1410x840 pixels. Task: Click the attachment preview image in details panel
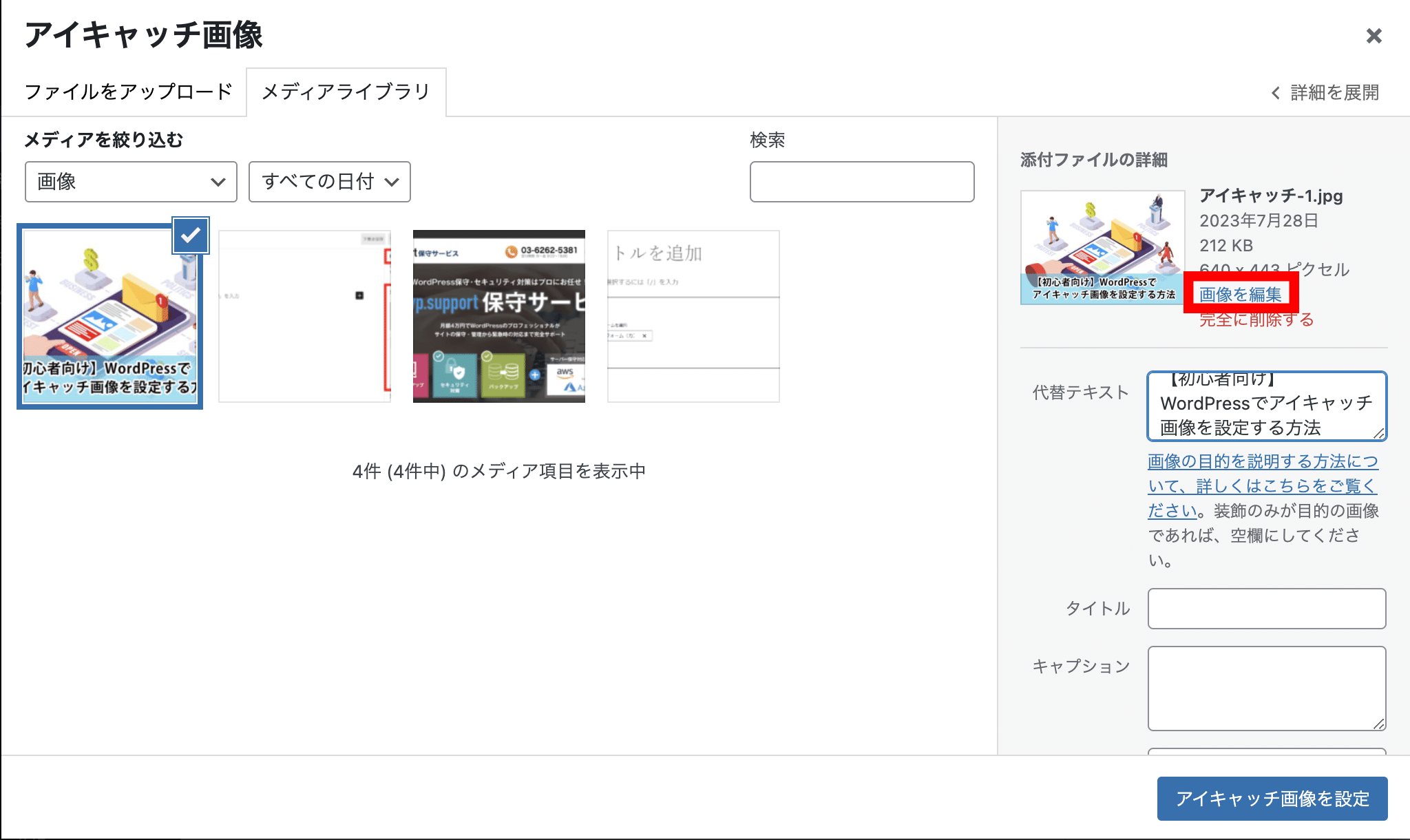coord(1102,247)
